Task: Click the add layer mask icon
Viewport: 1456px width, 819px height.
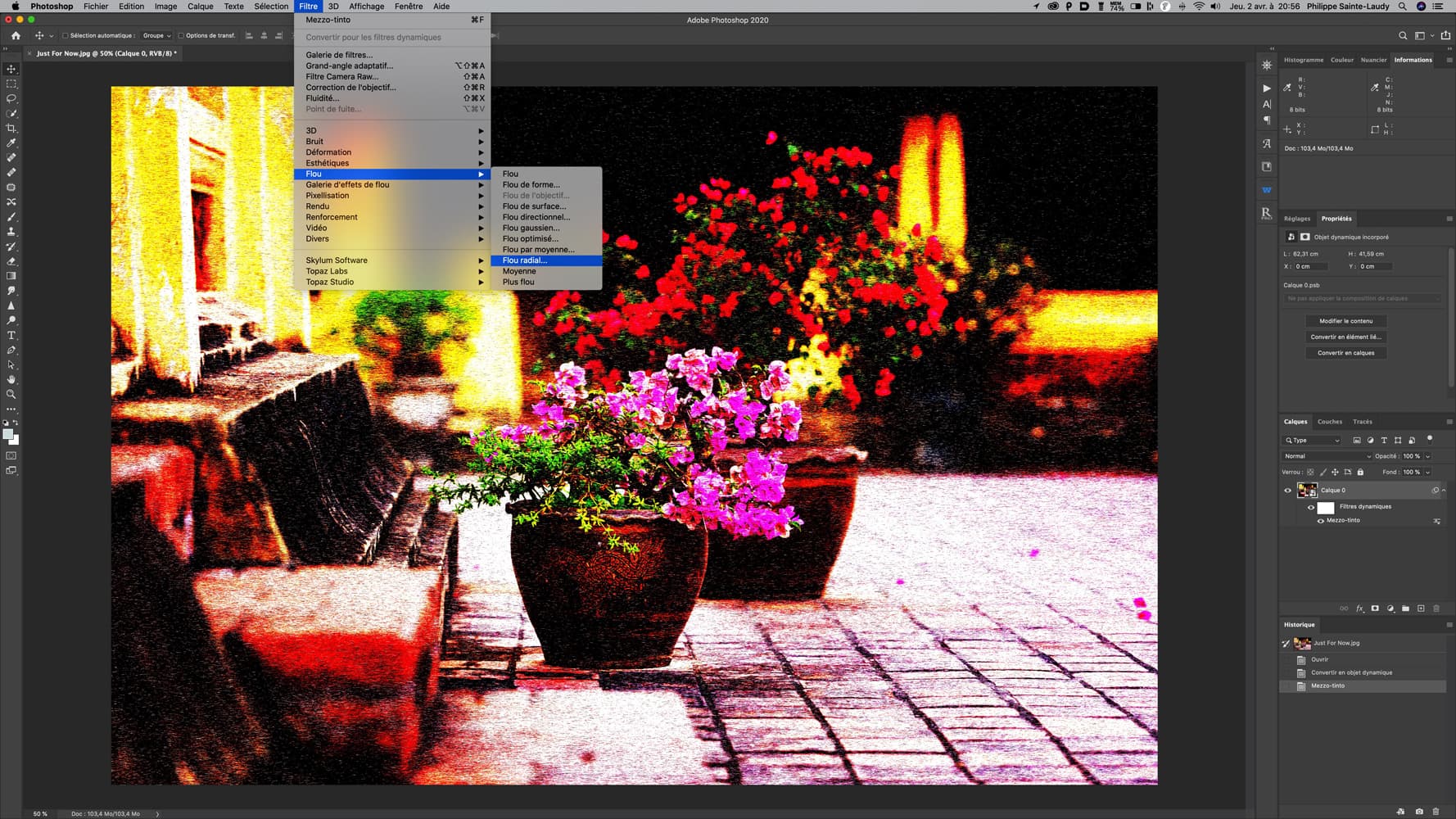Action: click(x=1375, y=609)
